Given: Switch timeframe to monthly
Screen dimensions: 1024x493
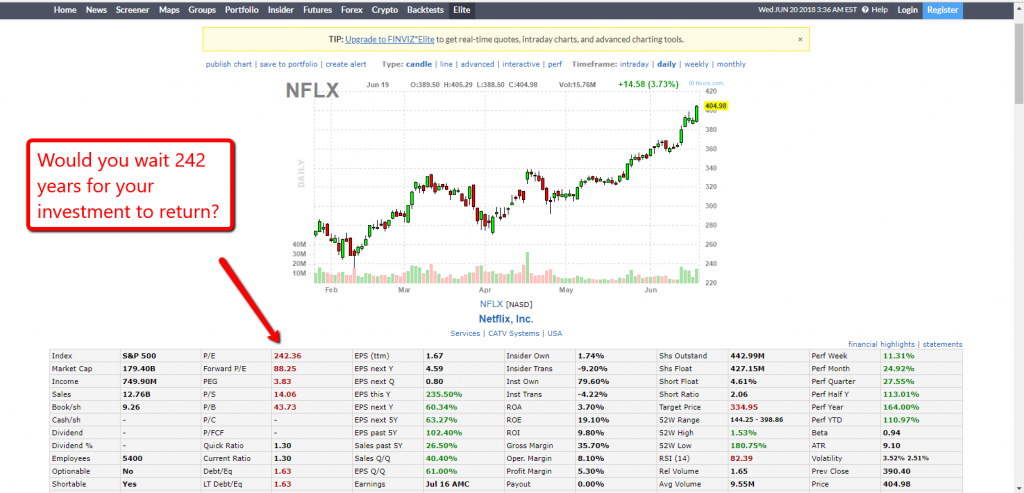Looking at the screenshot, I should 731,64.
